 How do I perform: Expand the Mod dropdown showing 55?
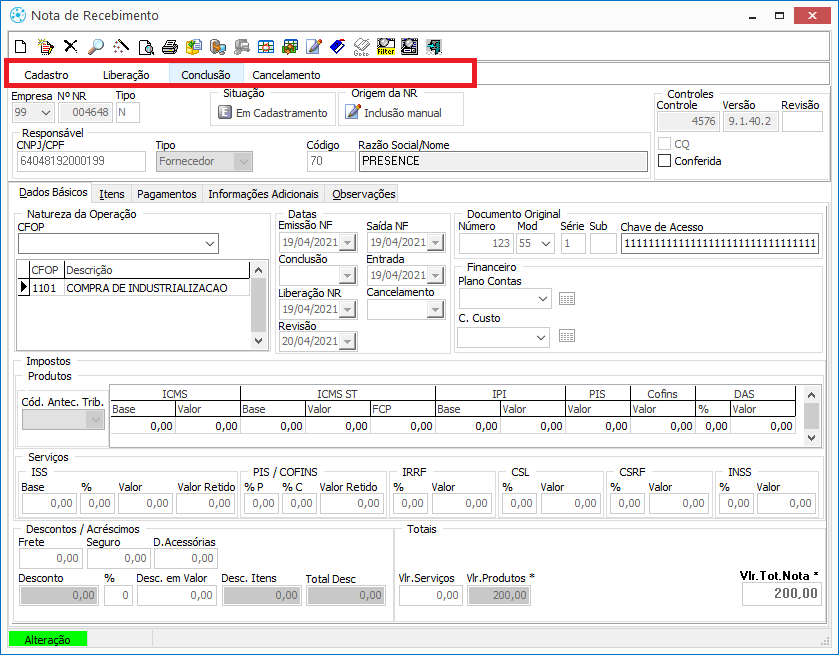click(x=545, y=243)
